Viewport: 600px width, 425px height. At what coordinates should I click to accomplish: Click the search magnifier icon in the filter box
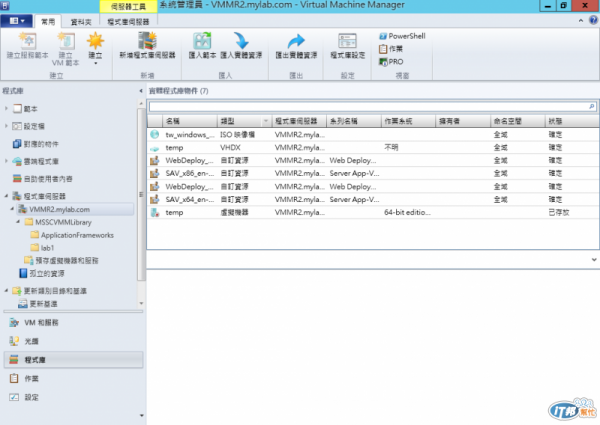tap(592, 106)
